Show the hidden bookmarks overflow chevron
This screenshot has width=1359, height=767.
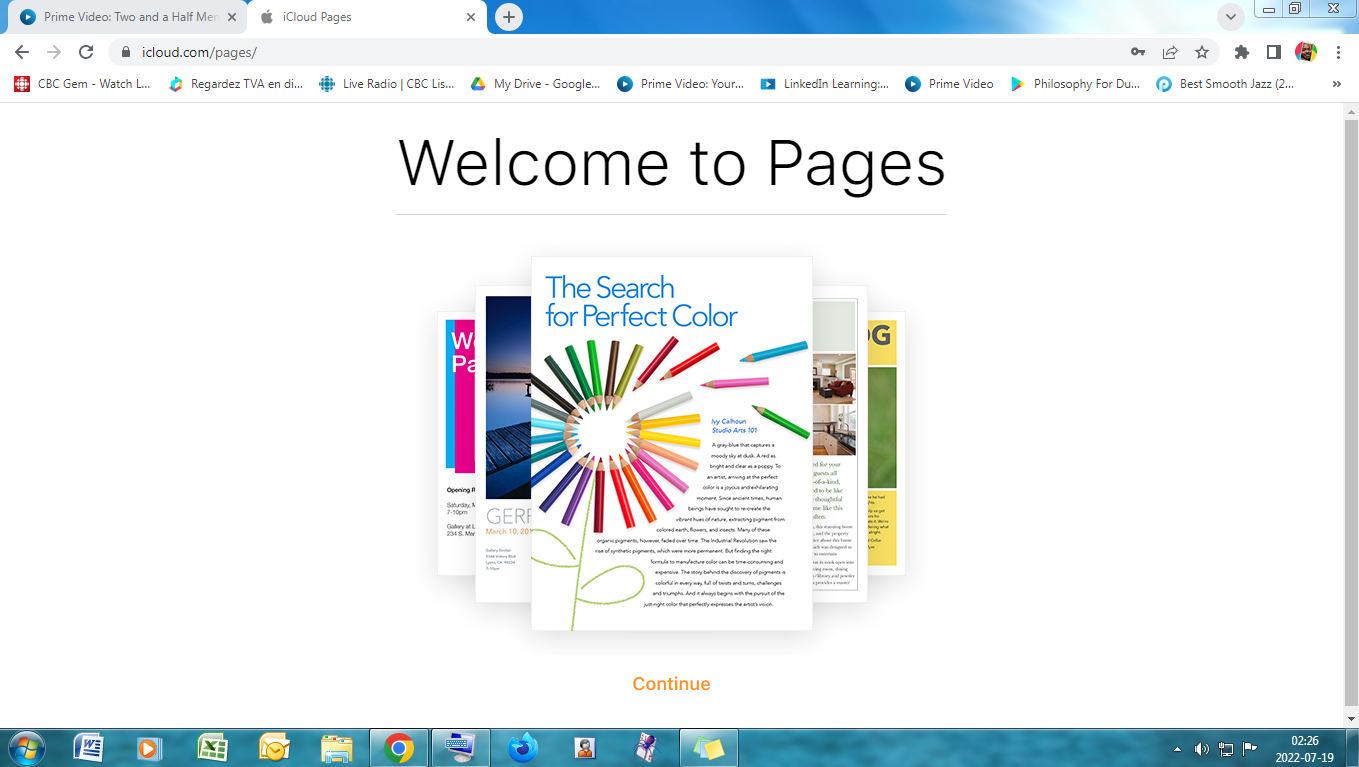(1337, 84)
